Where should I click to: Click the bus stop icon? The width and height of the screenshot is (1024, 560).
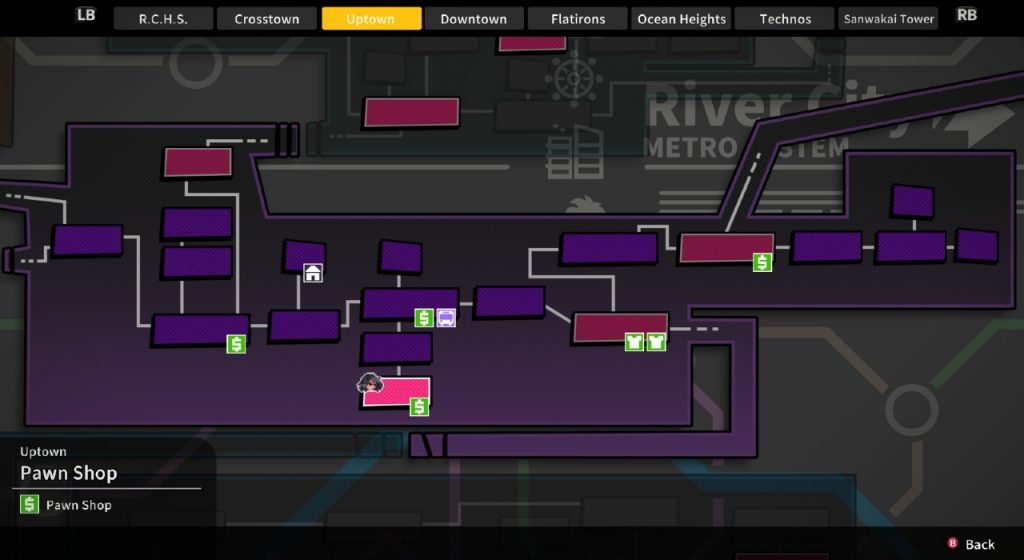point(446,318)
